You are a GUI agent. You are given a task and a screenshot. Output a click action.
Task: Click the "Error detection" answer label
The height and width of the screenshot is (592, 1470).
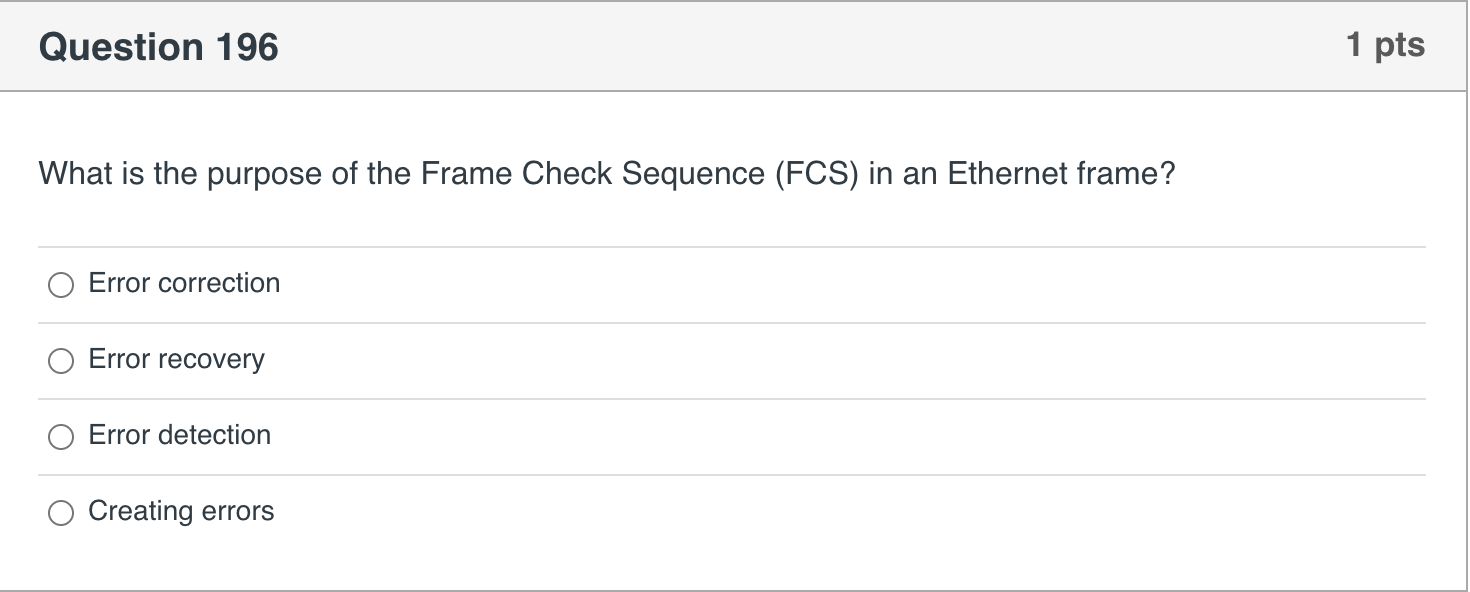pos(179,435)
